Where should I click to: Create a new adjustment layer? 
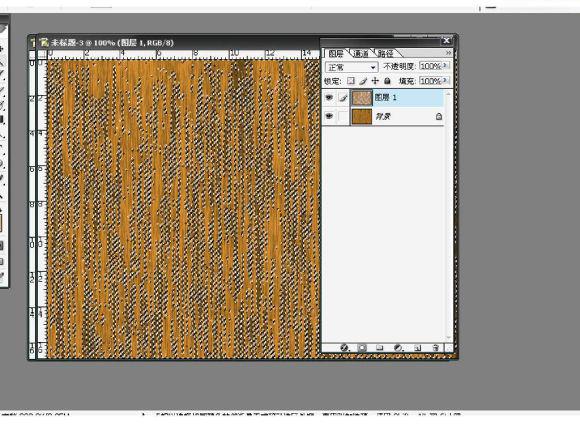[x=398, y=348]
